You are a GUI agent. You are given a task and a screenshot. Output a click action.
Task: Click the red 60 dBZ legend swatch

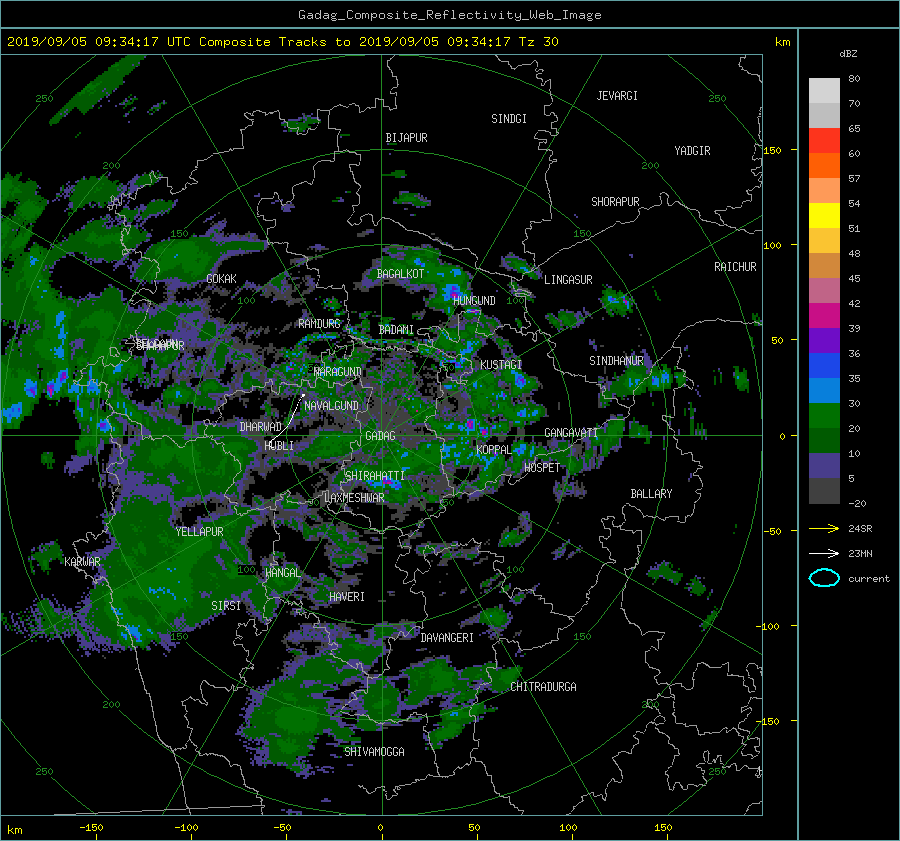824,140
